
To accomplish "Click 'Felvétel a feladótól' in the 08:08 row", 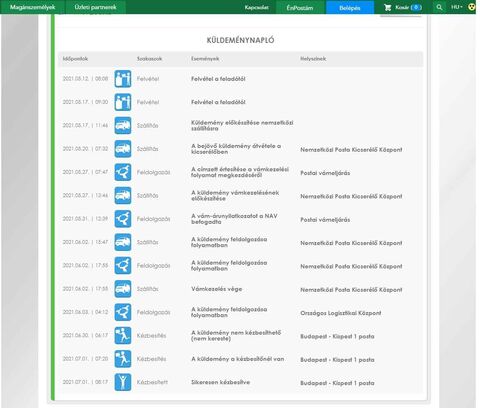I will [218, 79].
